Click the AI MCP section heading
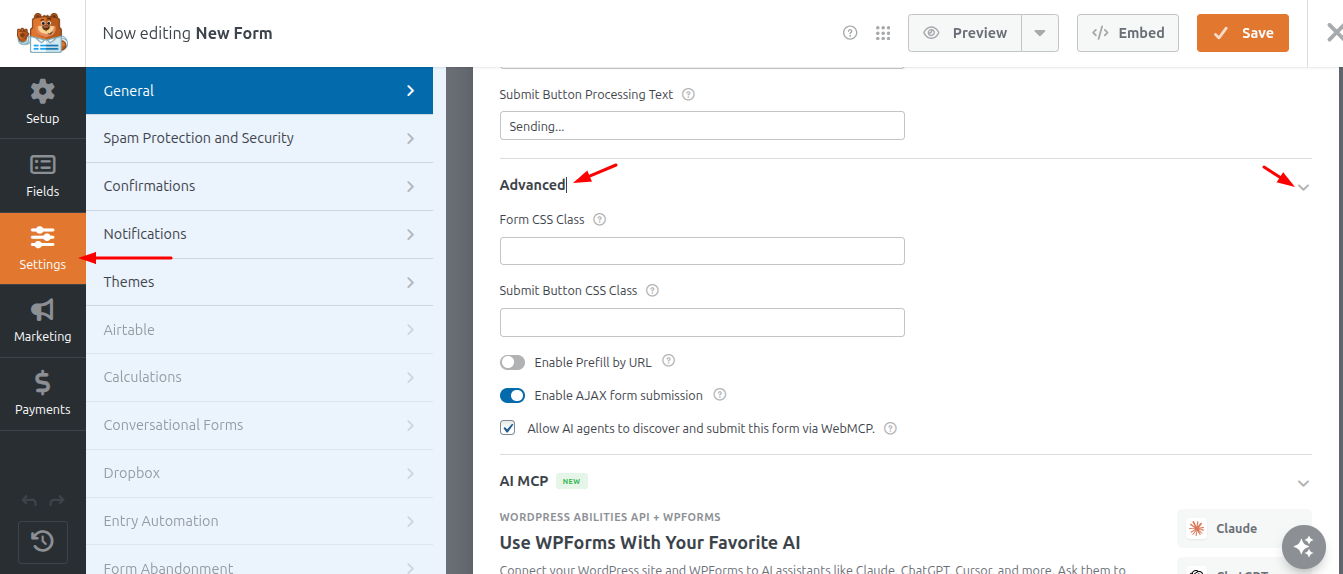1343x574 pixels. [524, 481]
